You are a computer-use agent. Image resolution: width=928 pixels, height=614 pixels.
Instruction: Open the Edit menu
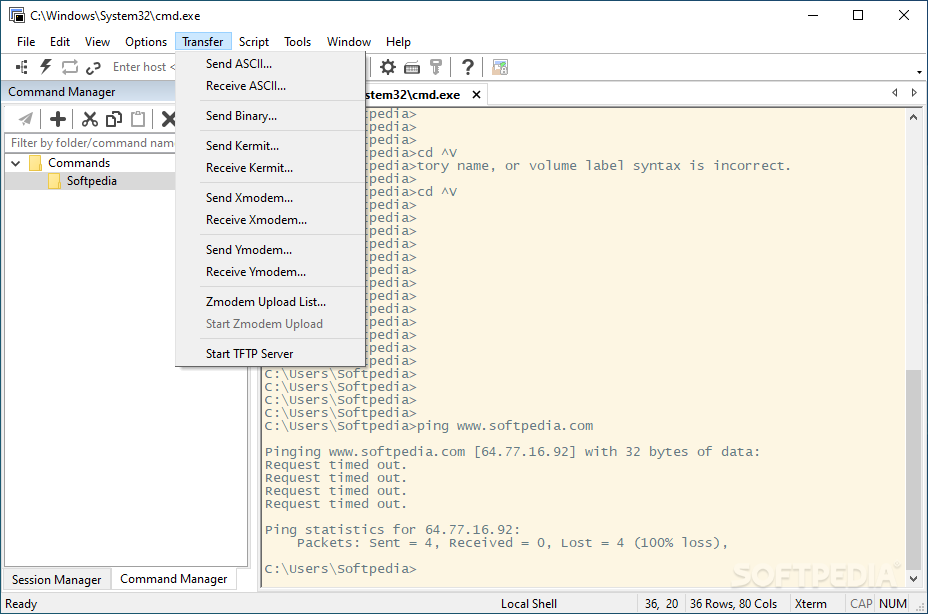60,42
